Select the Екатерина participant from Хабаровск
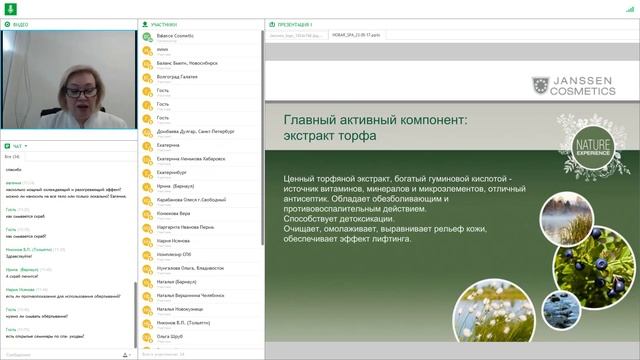Image resolution: width=640 pixels, height=360 pixels. click(191, 159)
